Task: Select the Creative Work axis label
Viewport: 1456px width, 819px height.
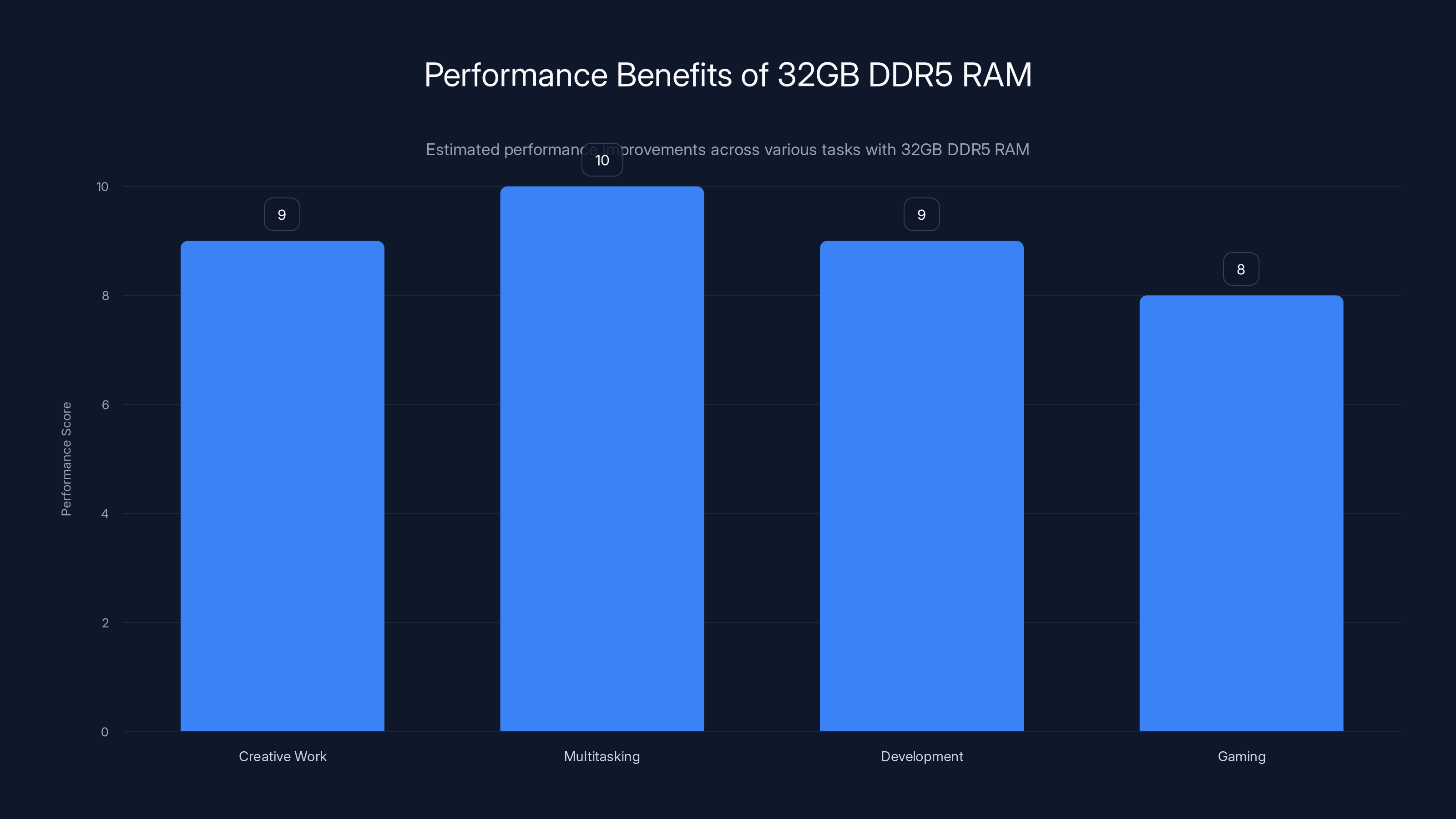Action: point(283,756)
